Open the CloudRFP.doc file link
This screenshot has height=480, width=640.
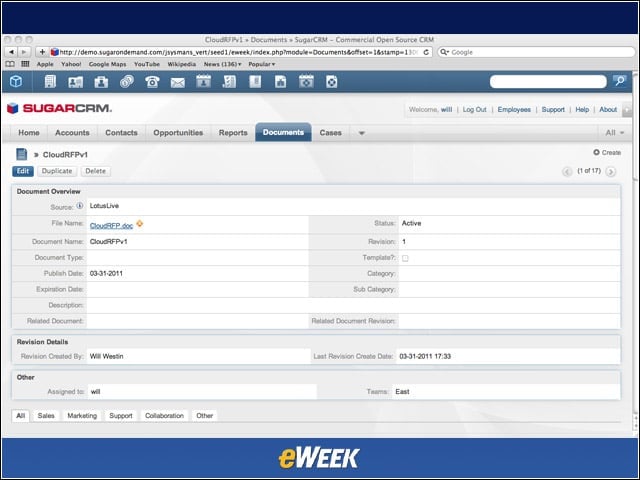(111, 226)
